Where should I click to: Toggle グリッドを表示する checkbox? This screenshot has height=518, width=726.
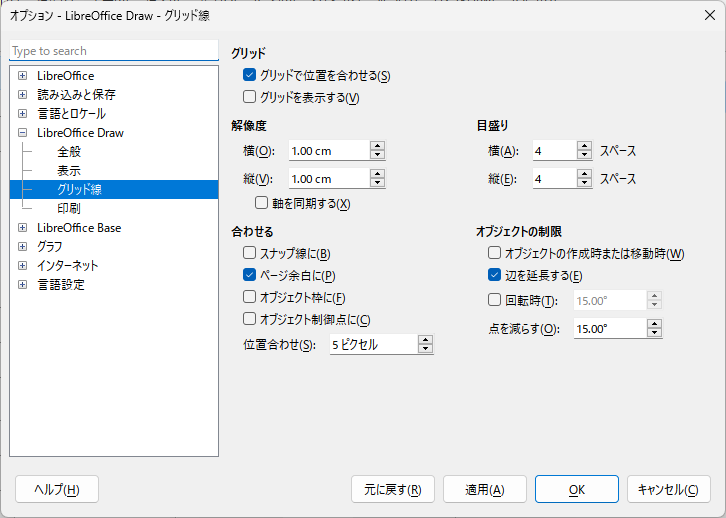coord(249,97)
